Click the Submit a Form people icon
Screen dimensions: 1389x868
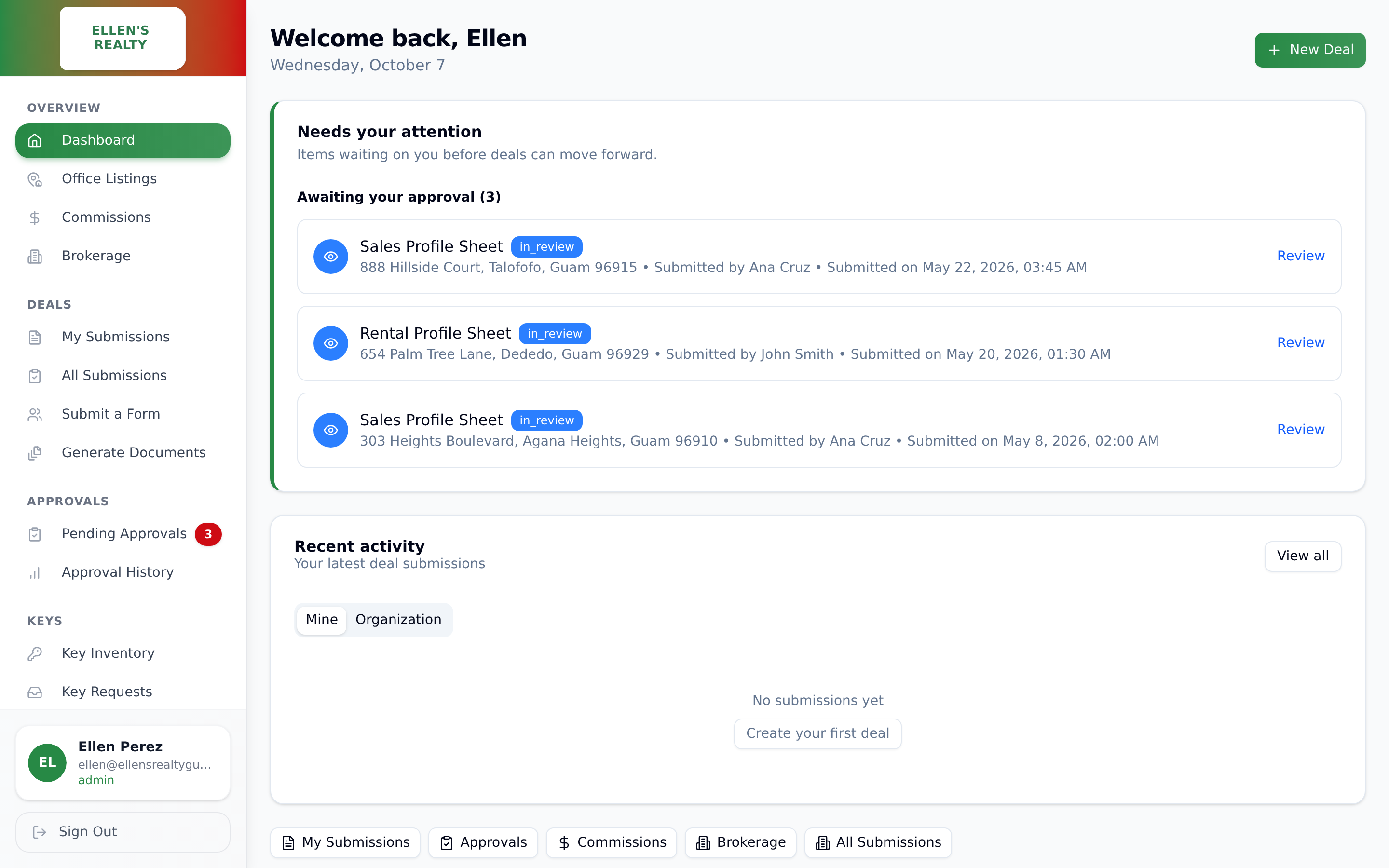click(35, 415)
